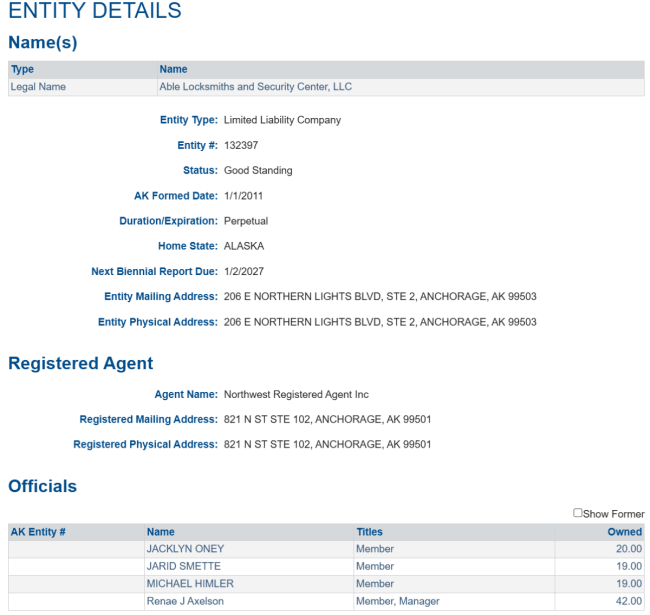Image resolution: width=650 pixels, height=615 pixels.
Task: Click the ENTITY DETAILS page heading
Action: click(x=95, y=10)
